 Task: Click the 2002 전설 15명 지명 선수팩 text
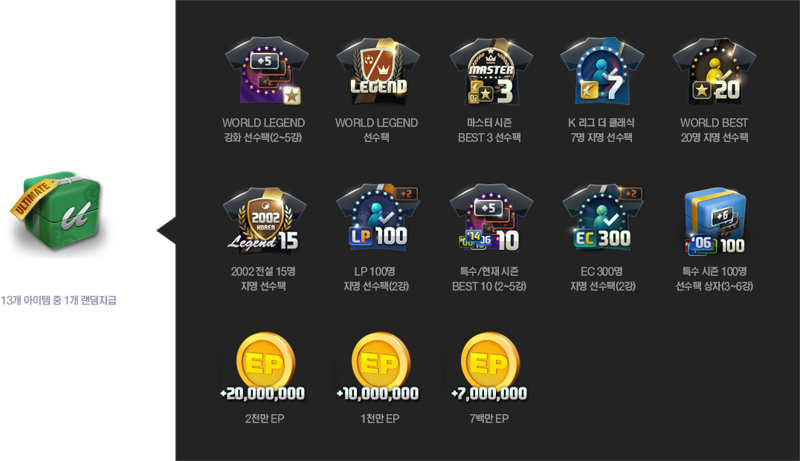coord(263,278)
